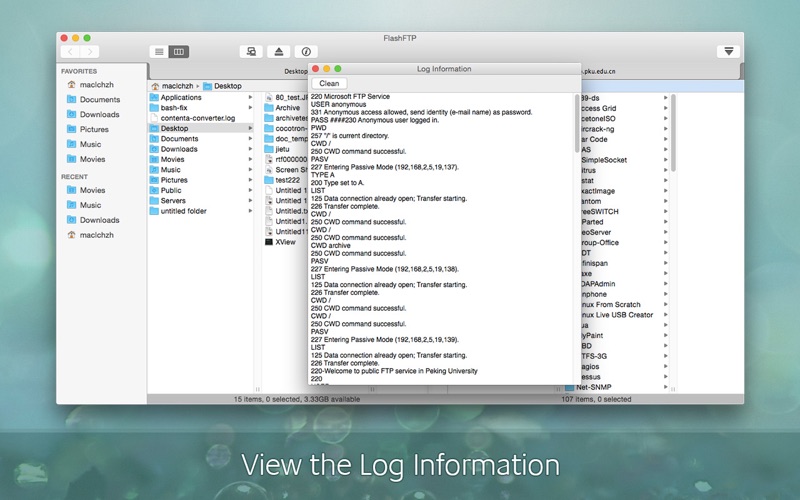Screen dimensions: 800x500
Task: Click maclchzh in the path bar
Action: [x=172, y=86]
